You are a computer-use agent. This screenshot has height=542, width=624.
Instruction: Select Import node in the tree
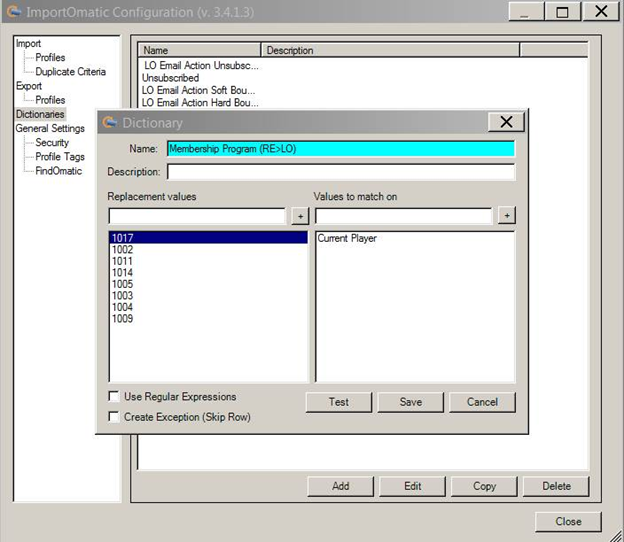(x=28, y=43)
